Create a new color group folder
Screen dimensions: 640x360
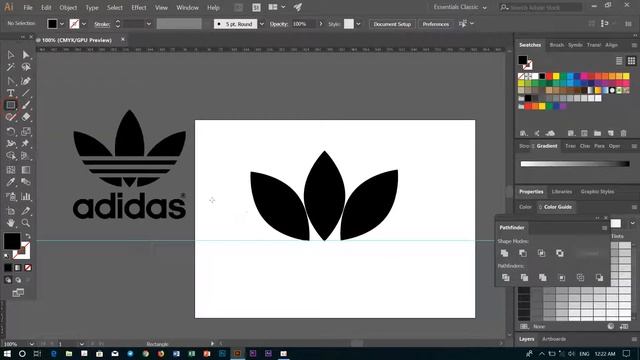pos(597,133)
